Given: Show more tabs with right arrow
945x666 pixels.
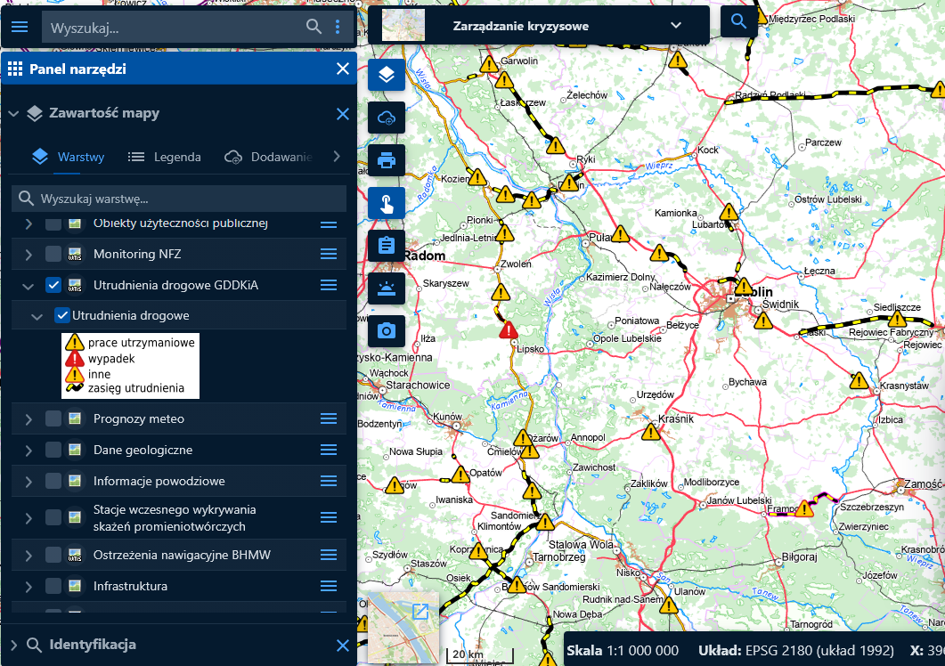Looking at the screenshot, I should 336,157.
